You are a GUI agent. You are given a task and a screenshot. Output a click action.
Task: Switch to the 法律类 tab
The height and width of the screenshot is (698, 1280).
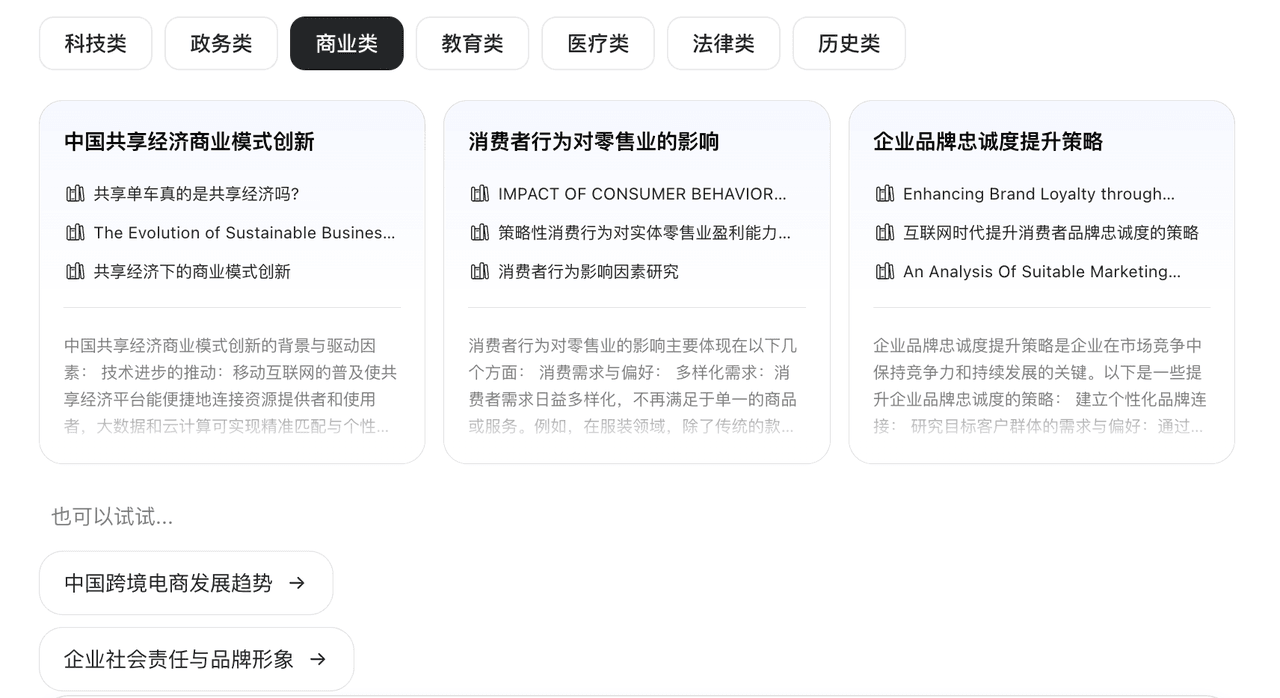pos(723,44)
